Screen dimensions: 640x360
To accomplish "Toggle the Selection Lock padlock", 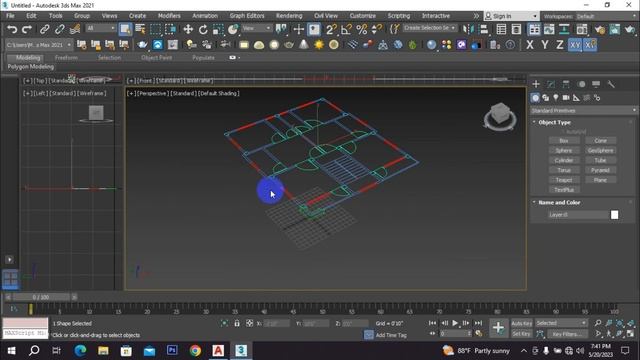I will pyautogui.click(x=237, y=323).
